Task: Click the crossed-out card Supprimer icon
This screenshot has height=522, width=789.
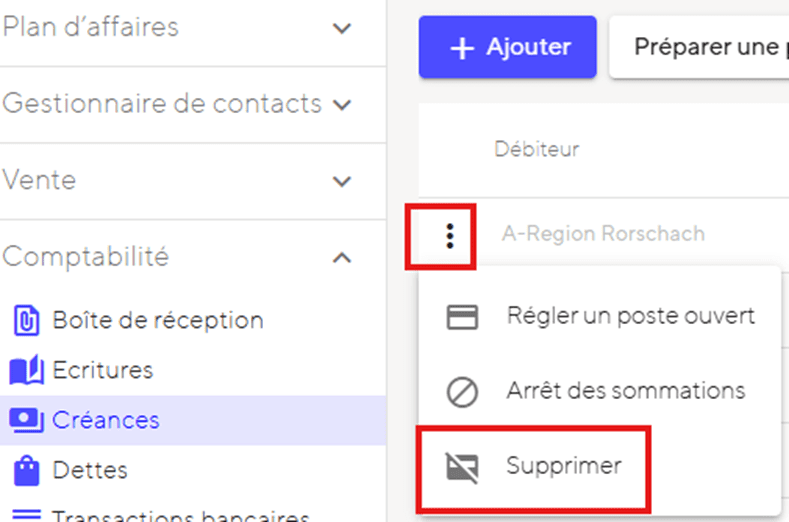Action: (462, 466)
